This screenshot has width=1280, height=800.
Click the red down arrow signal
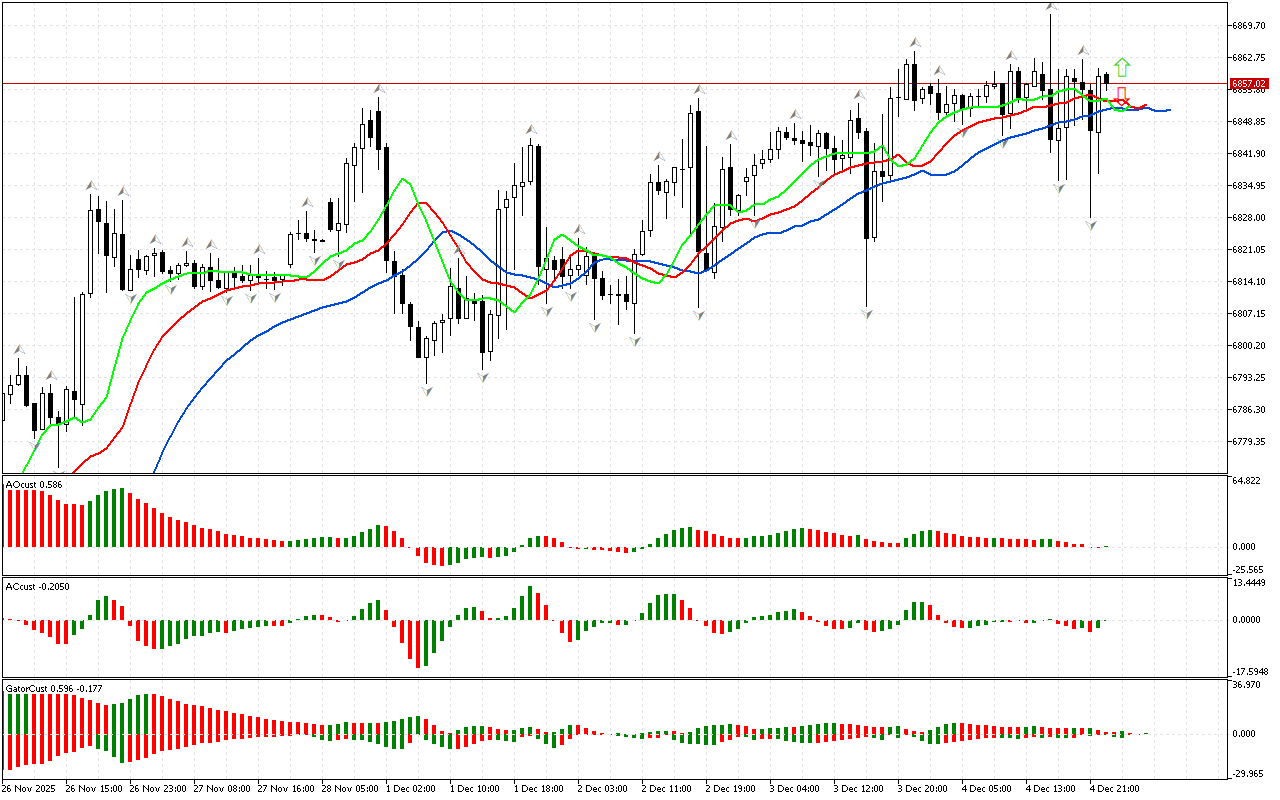point(1121,97)
